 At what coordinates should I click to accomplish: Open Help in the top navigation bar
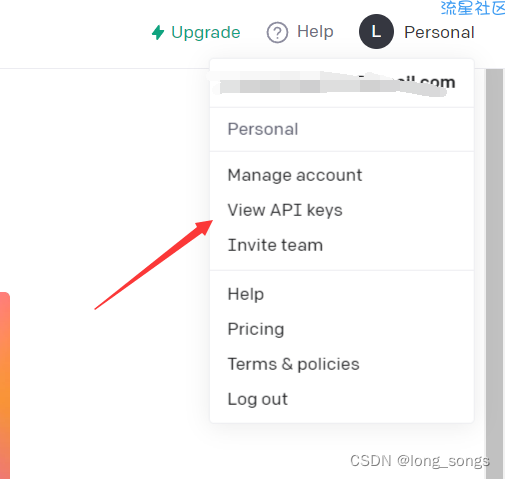300,32
